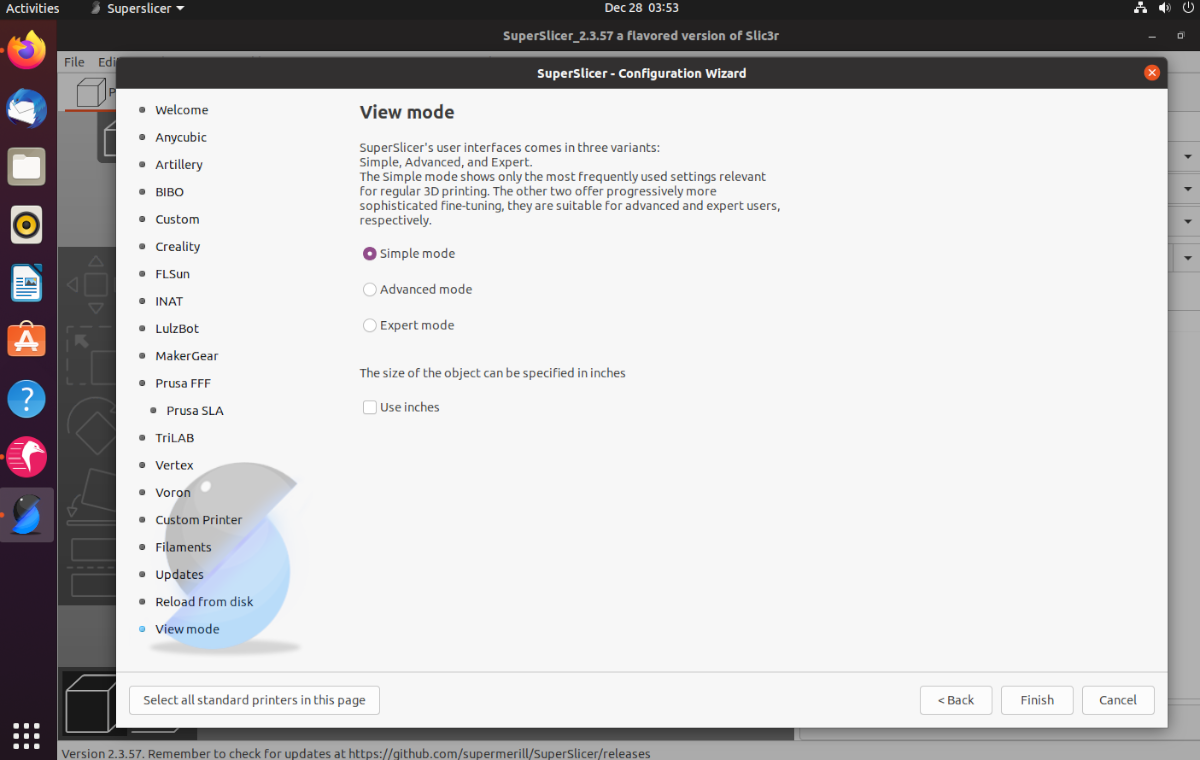Click the Cancel button
Image resolution: width=1200 pixels, height=760 pixels.
(x=1118, y=700)
